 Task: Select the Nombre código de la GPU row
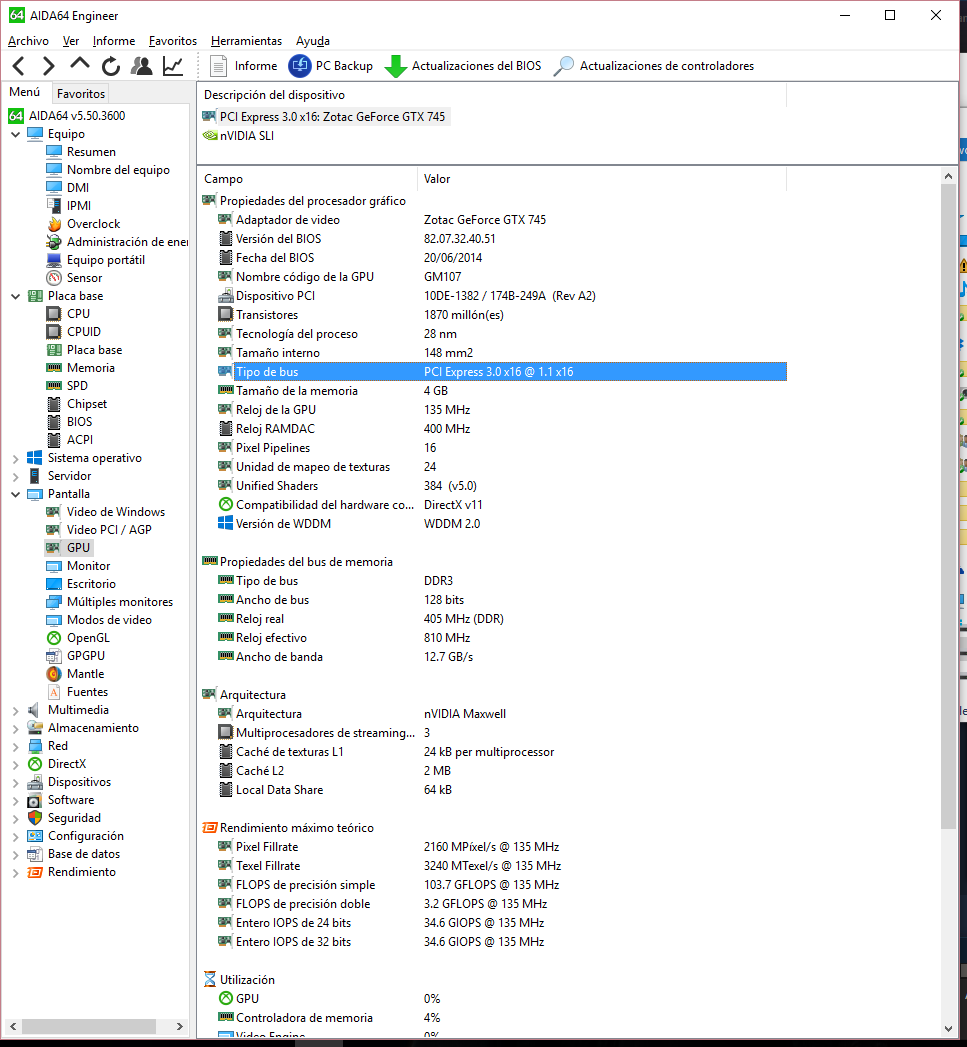pyautogui.click(x=501, y=276)
